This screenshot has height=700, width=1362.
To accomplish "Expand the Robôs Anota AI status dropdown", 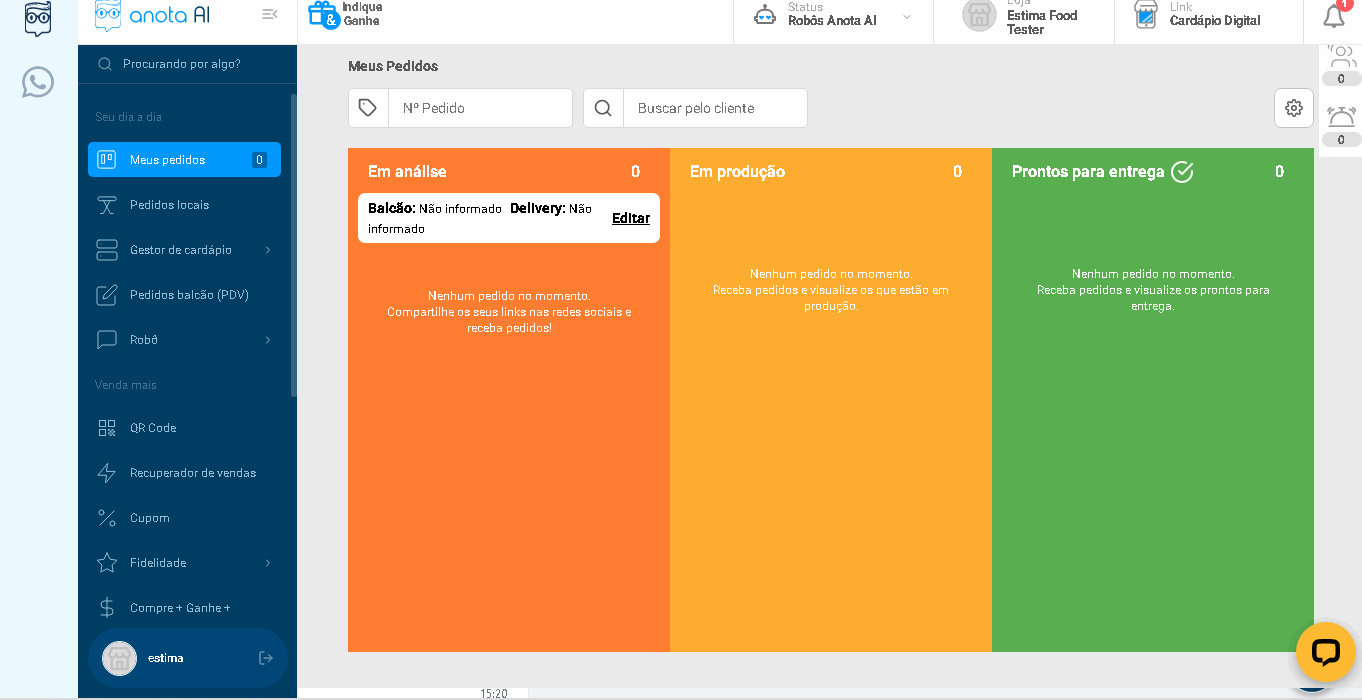I will coord(906,17).
